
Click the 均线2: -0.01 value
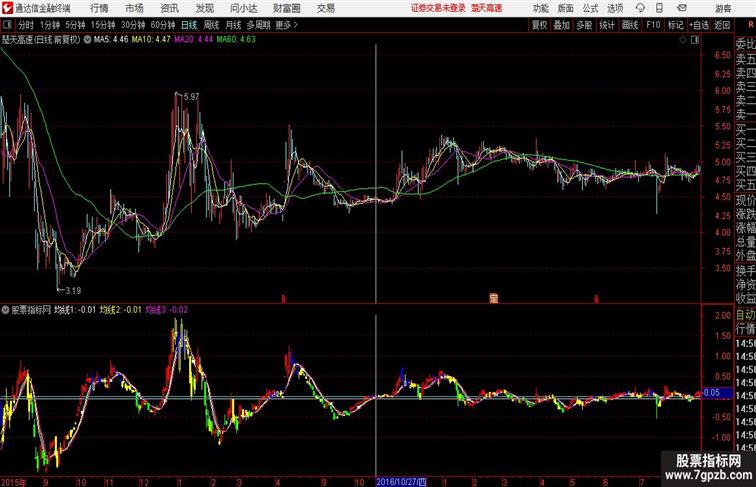[x=121, y=310]
